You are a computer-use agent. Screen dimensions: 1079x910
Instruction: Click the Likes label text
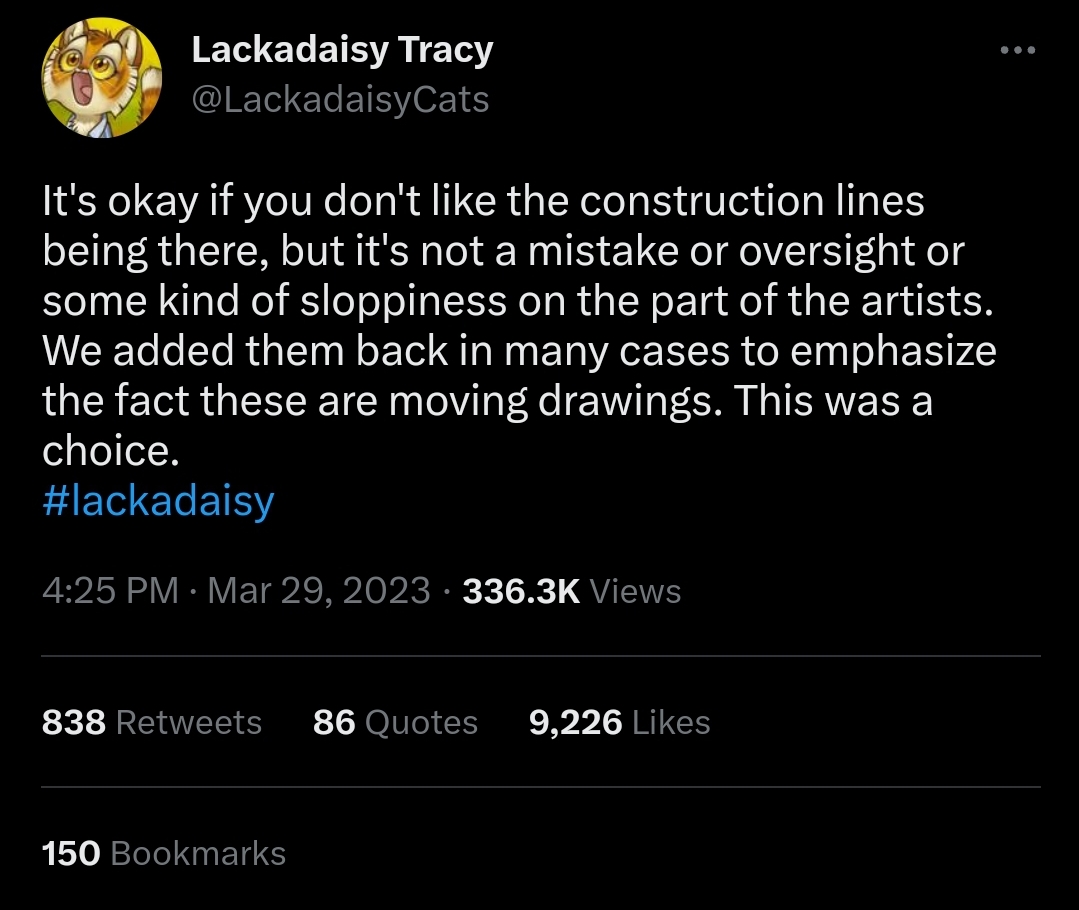[671, 723]
